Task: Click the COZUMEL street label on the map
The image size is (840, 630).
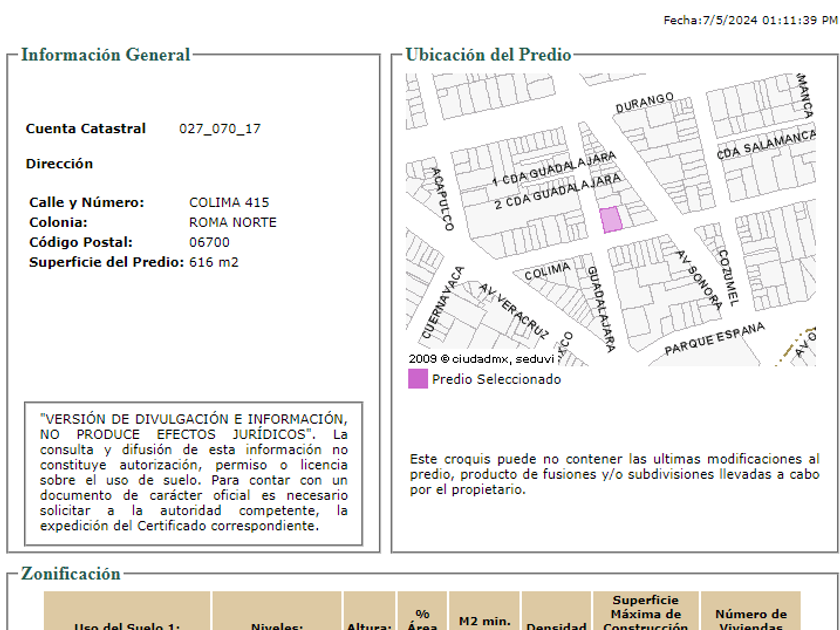Action: [727, 276]
